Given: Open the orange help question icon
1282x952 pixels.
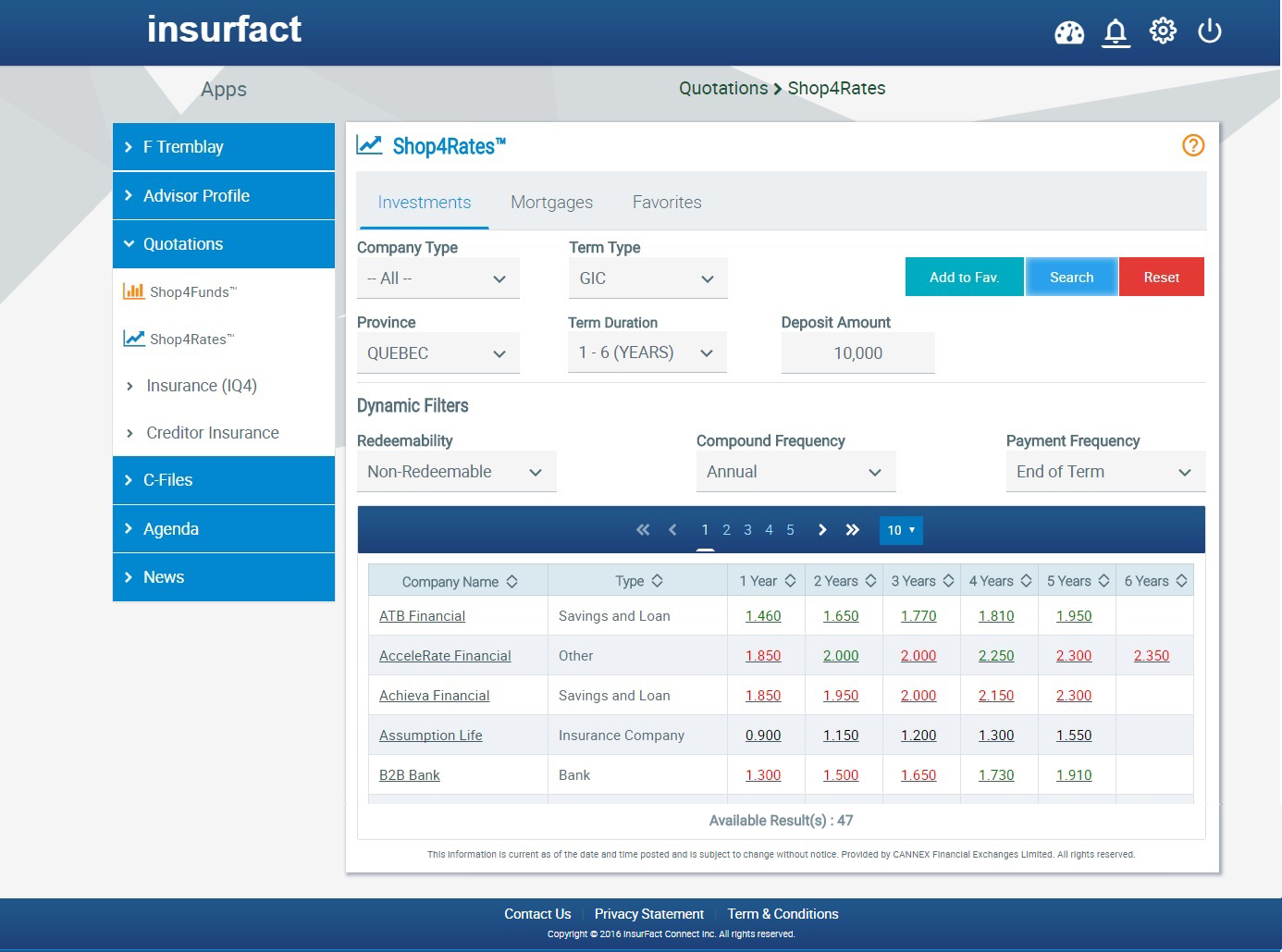Looking at the screenshot, I should click(1193, 145).
